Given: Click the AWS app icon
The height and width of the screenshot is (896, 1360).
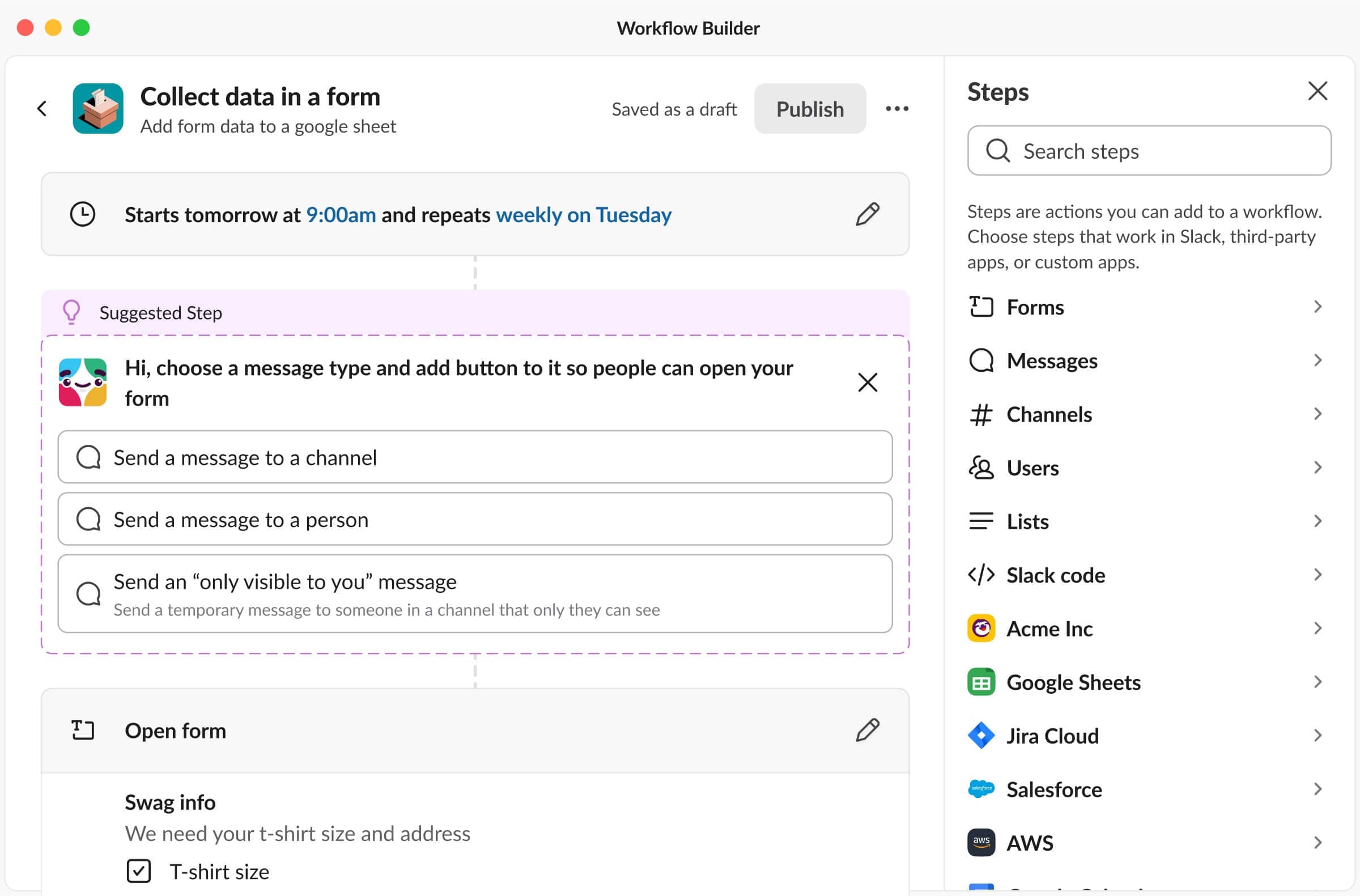Looking at the screenshot, I should pyautogui.click(x=981, y=843).
